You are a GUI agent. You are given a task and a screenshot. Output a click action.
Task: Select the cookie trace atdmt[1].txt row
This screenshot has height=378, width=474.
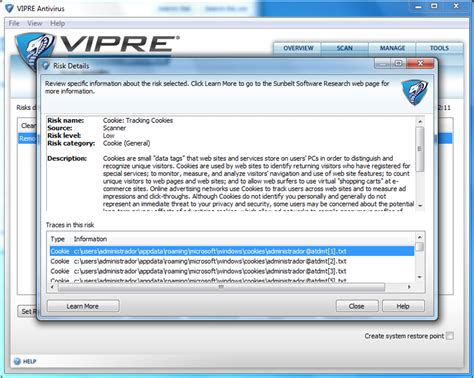click(x=232, y=251)
